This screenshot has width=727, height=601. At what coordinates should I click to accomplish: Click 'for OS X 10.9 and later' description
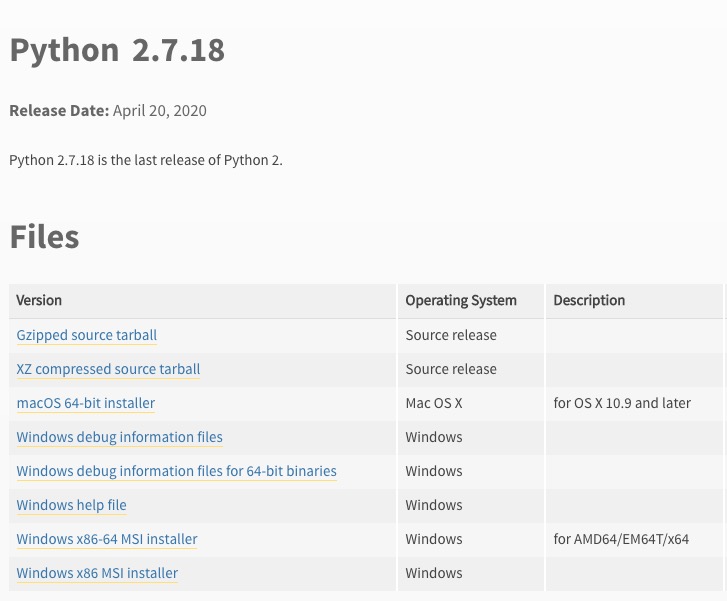pos(622,403)
